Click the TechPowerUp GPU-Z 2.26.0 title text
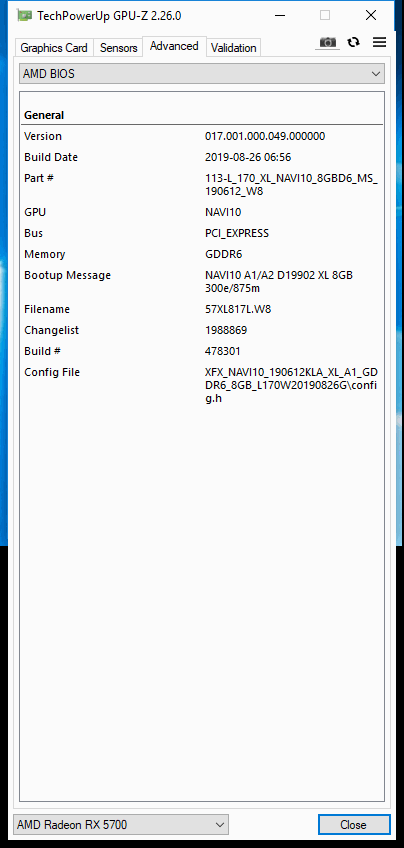The height and width of the screenshot is (848, 404). pos(109,16)
